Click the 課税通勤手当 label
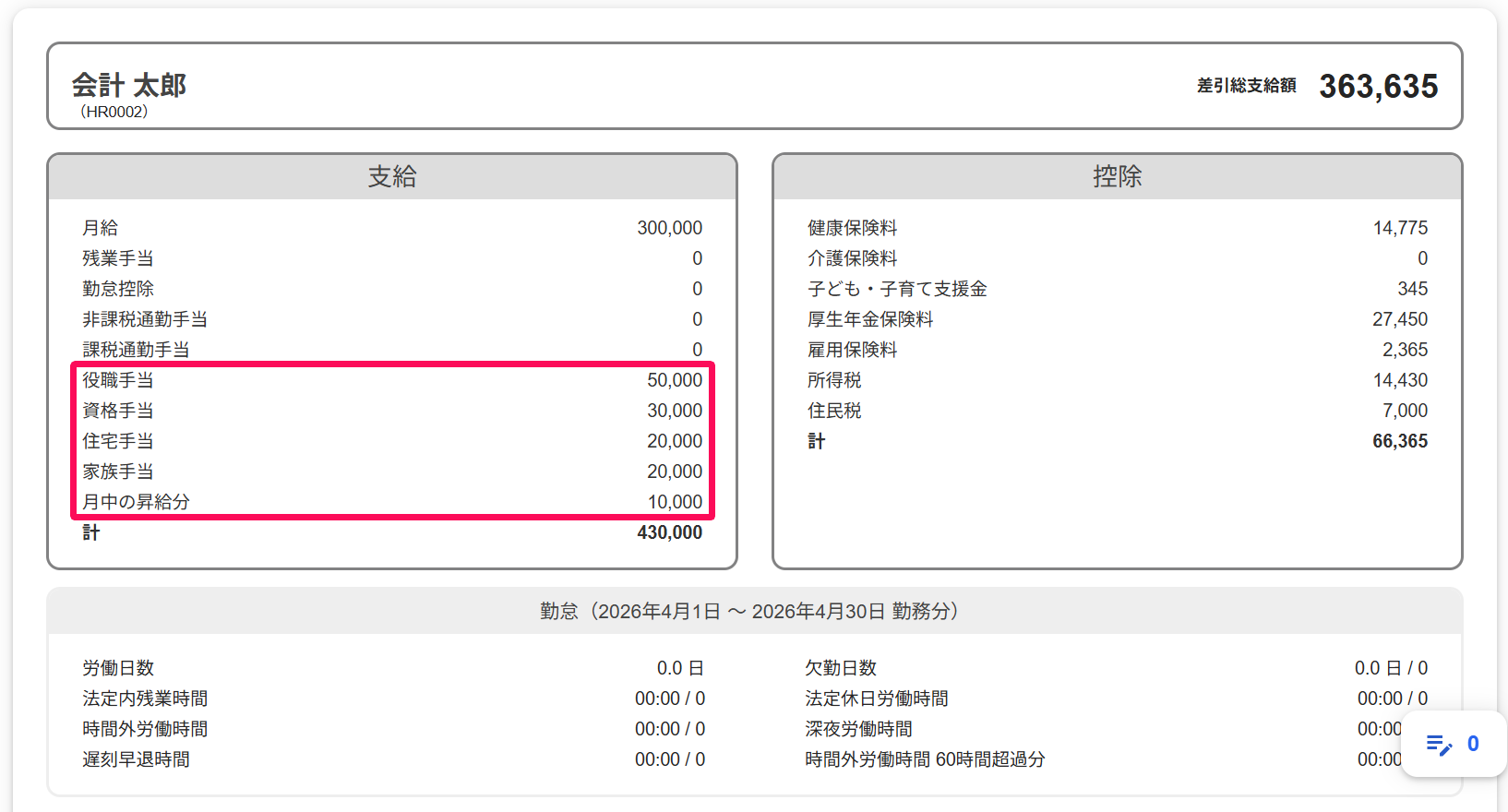The height and width of the screenshot is (812, 1508). point(136,350)
